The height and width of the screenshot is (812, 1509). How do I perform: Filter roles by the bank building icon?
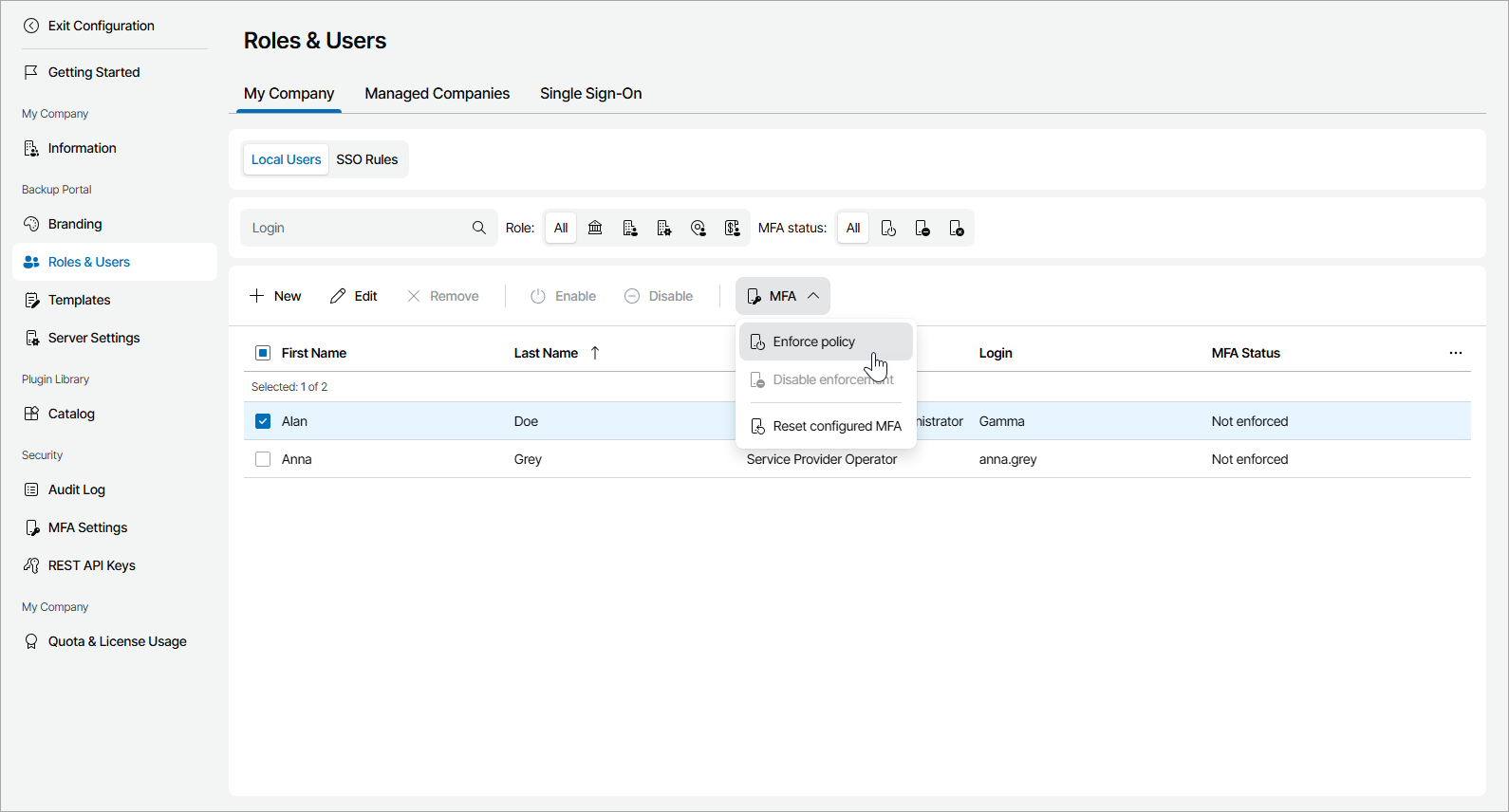coord(595,228)
